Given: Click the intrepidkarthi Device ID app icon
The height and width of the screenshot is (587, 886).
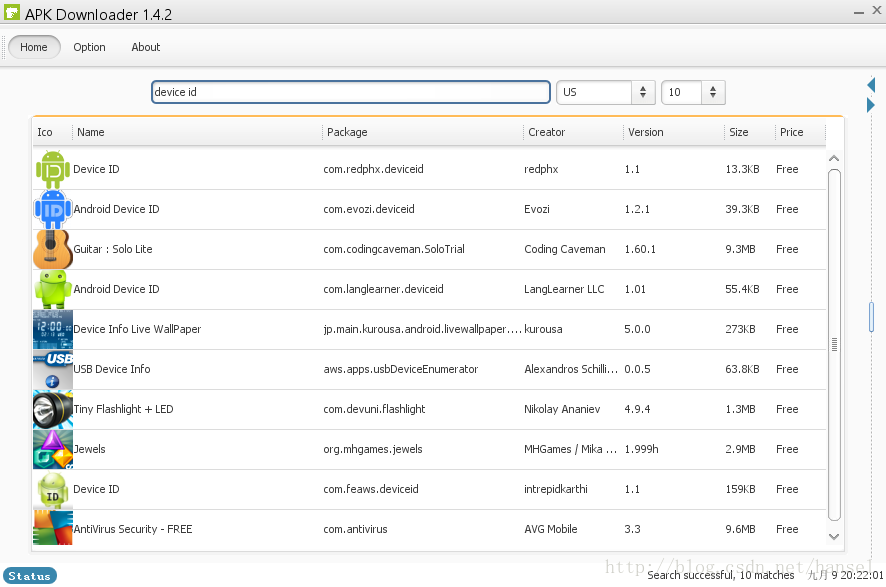Looking at the screenshot, I should coord(53,489).
